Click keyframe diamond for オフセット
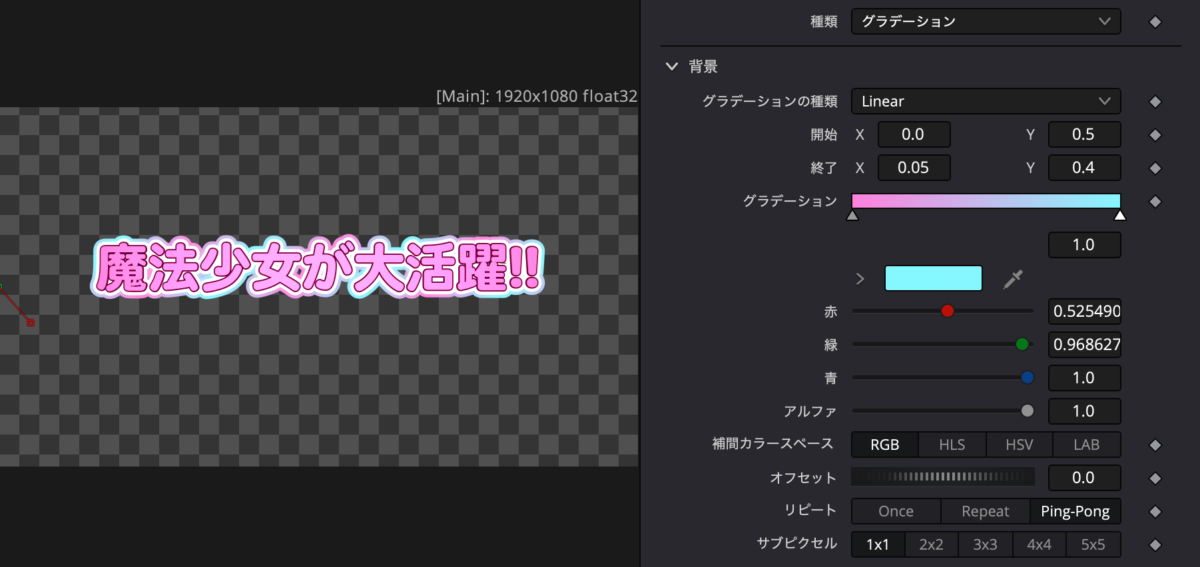The width and height of the screenshot is (1200, 567). click(1155, 477)
